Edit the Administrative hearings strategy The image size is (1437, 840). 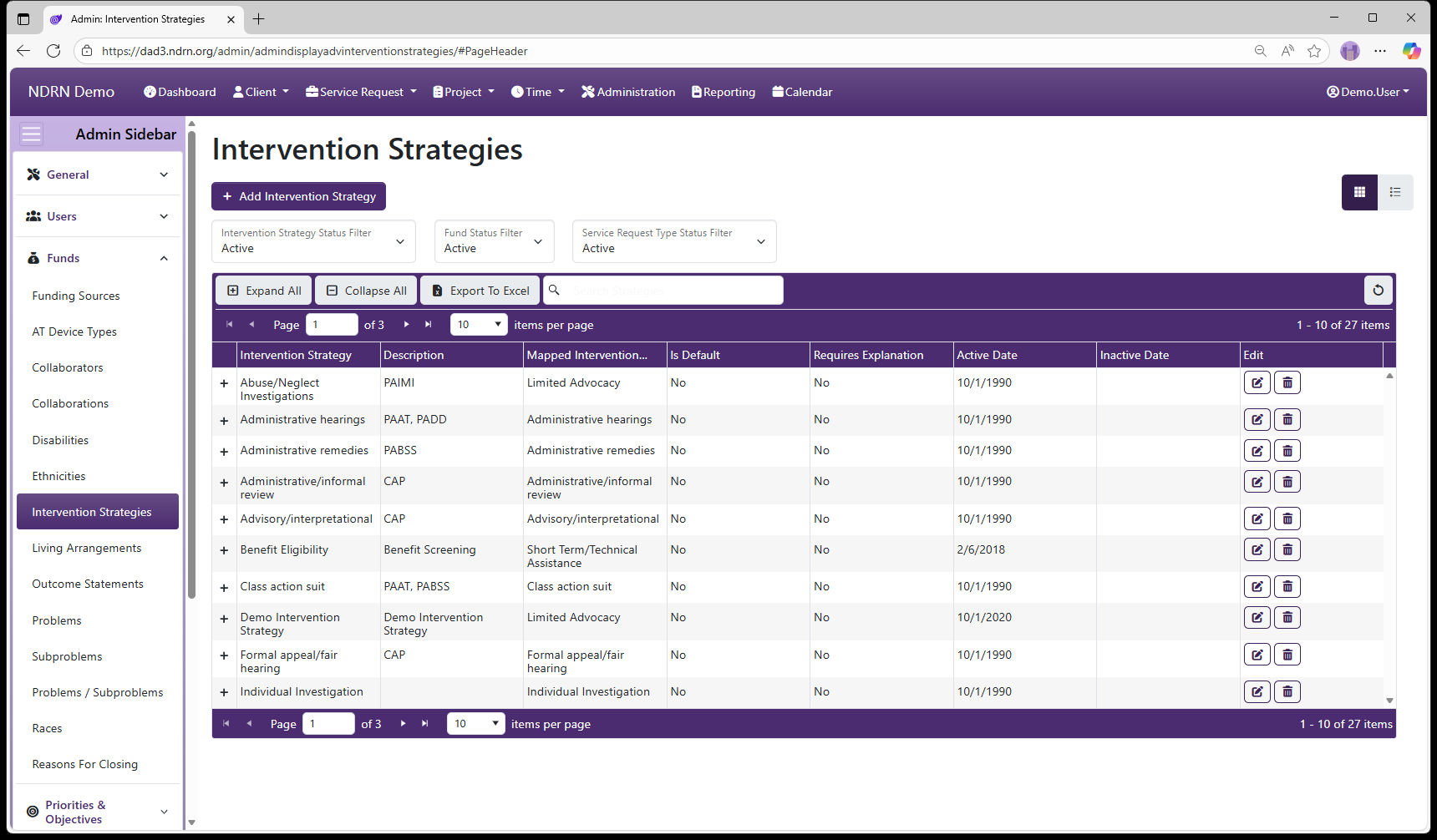[1257, 419]
